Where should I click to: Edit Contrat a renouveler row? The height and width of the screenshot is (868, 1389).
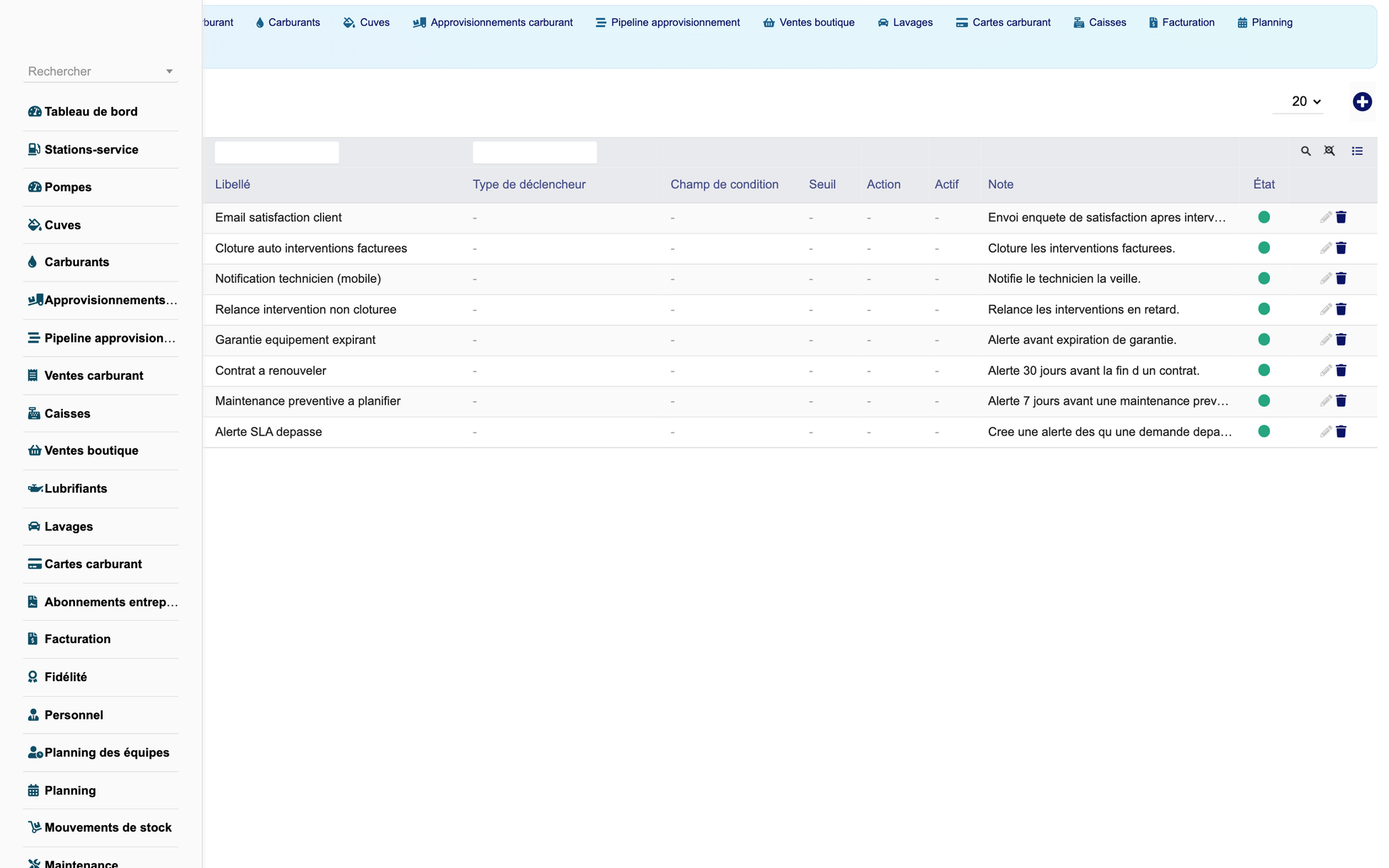pyautogui.click(x=1325, y=370)
